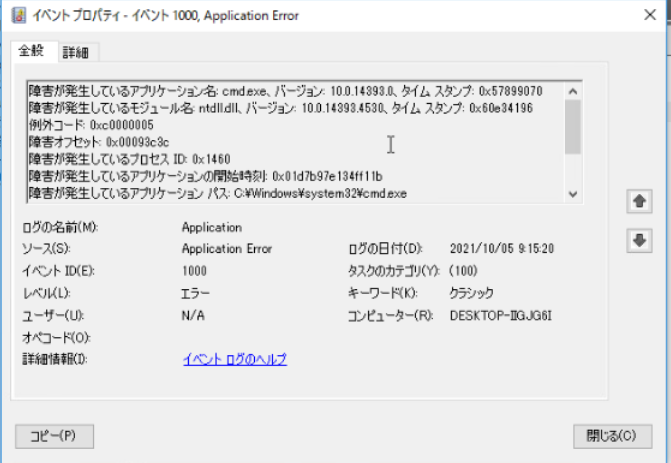Screen dimensions: 671x463
Task: Click the コンピューター(R) label
Action: (x=390, y=315)
